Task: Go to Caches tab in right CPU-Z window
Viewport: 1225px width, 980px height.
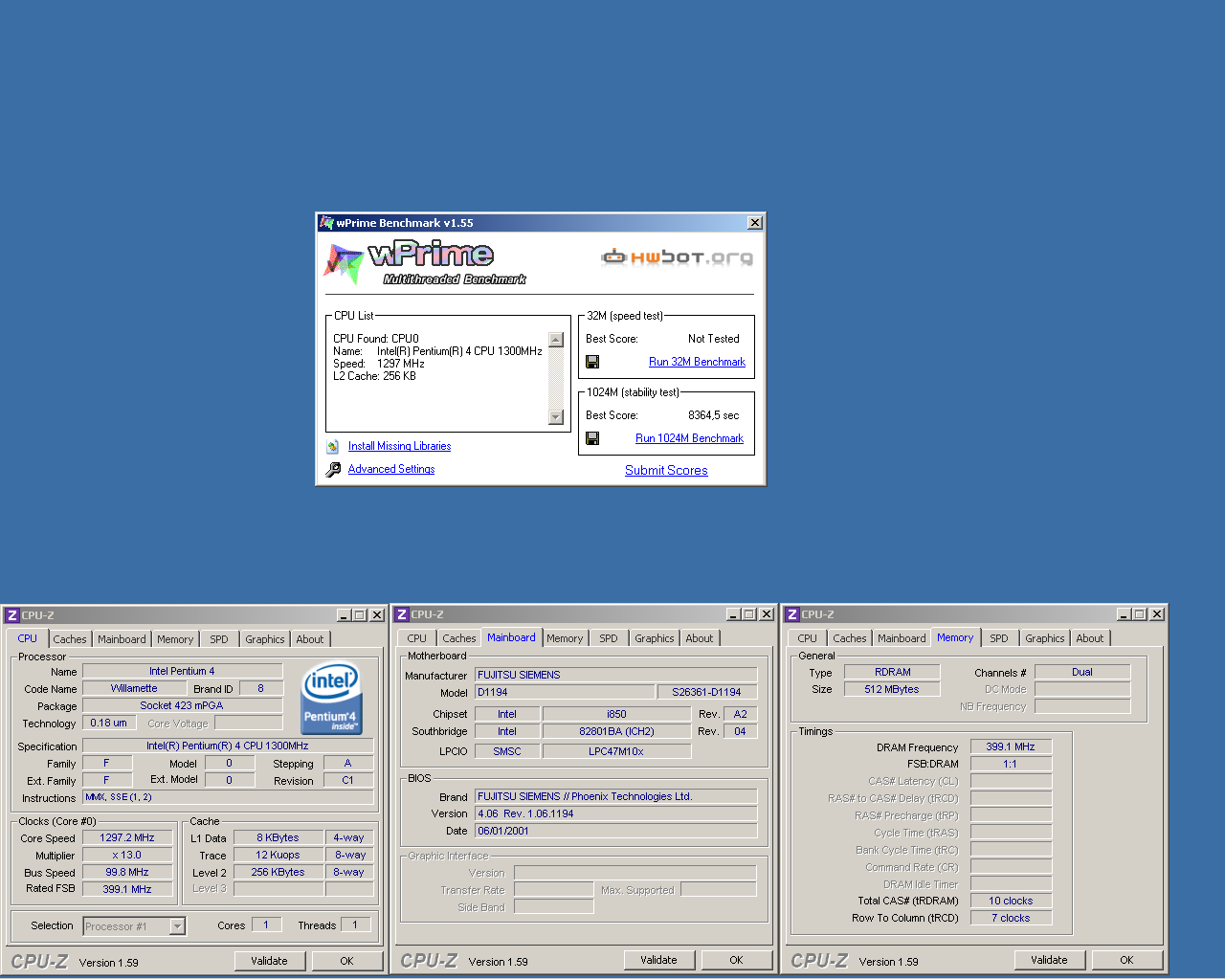Action: (x=850, y=638)
